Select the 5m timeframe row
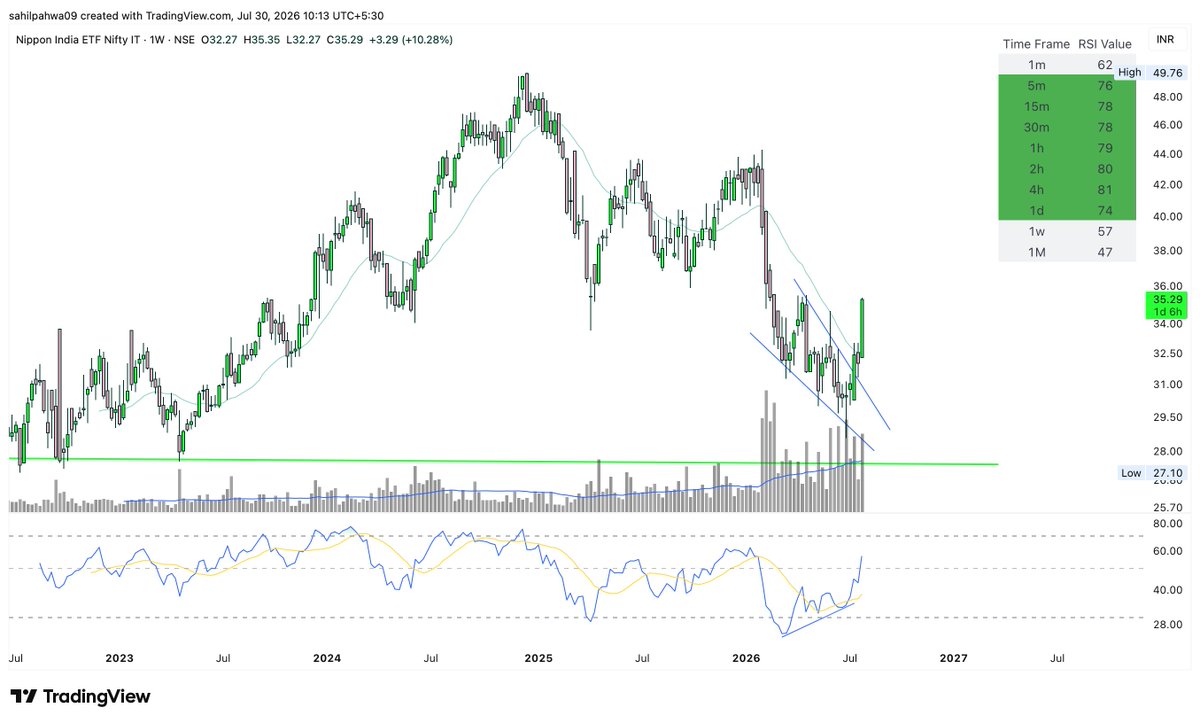This screenshot has width=1200, height=723. pos(1067,85)
